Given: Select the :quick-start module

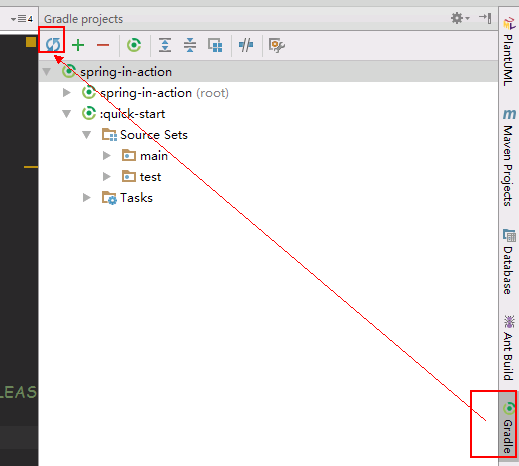Looking at the screenshot, I should pyautogui.click(x=124, y=114).
